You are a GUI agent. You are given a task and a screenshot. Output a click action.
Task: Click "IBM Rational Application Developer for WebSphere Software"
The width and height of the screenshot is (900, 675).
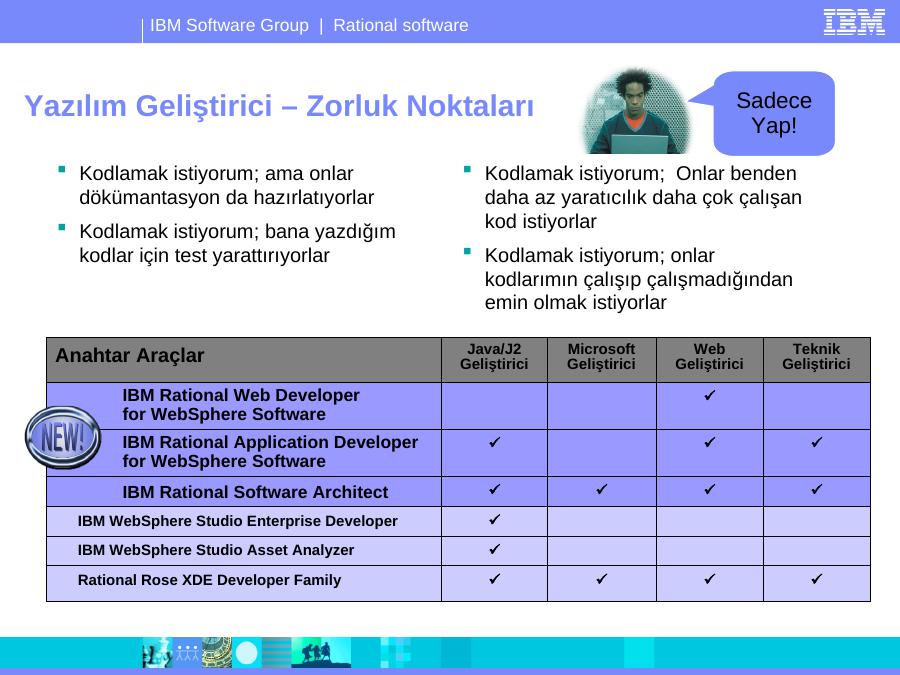pos(270,452)
